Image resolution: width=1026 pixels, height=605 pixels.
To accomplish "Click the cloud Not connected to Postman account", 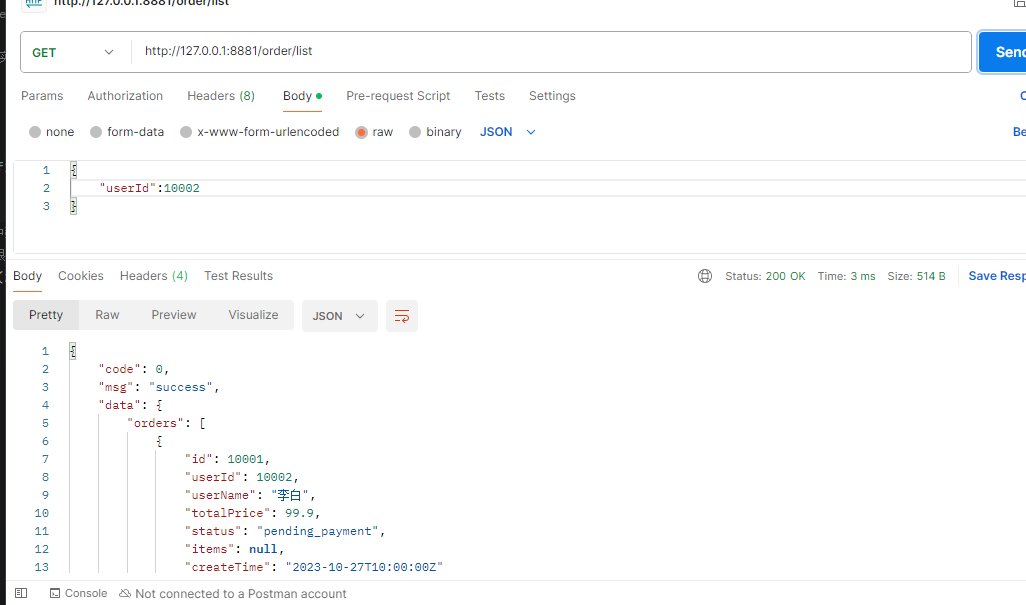I will coord(233,593).
